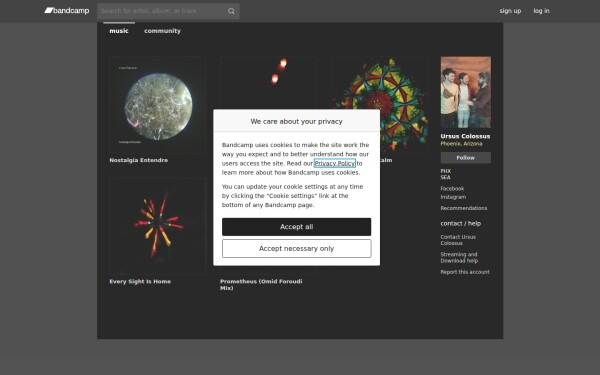The width and height of the screenshot is (600, 375).
Task: Open the log in link
Action: pos(541,11)
